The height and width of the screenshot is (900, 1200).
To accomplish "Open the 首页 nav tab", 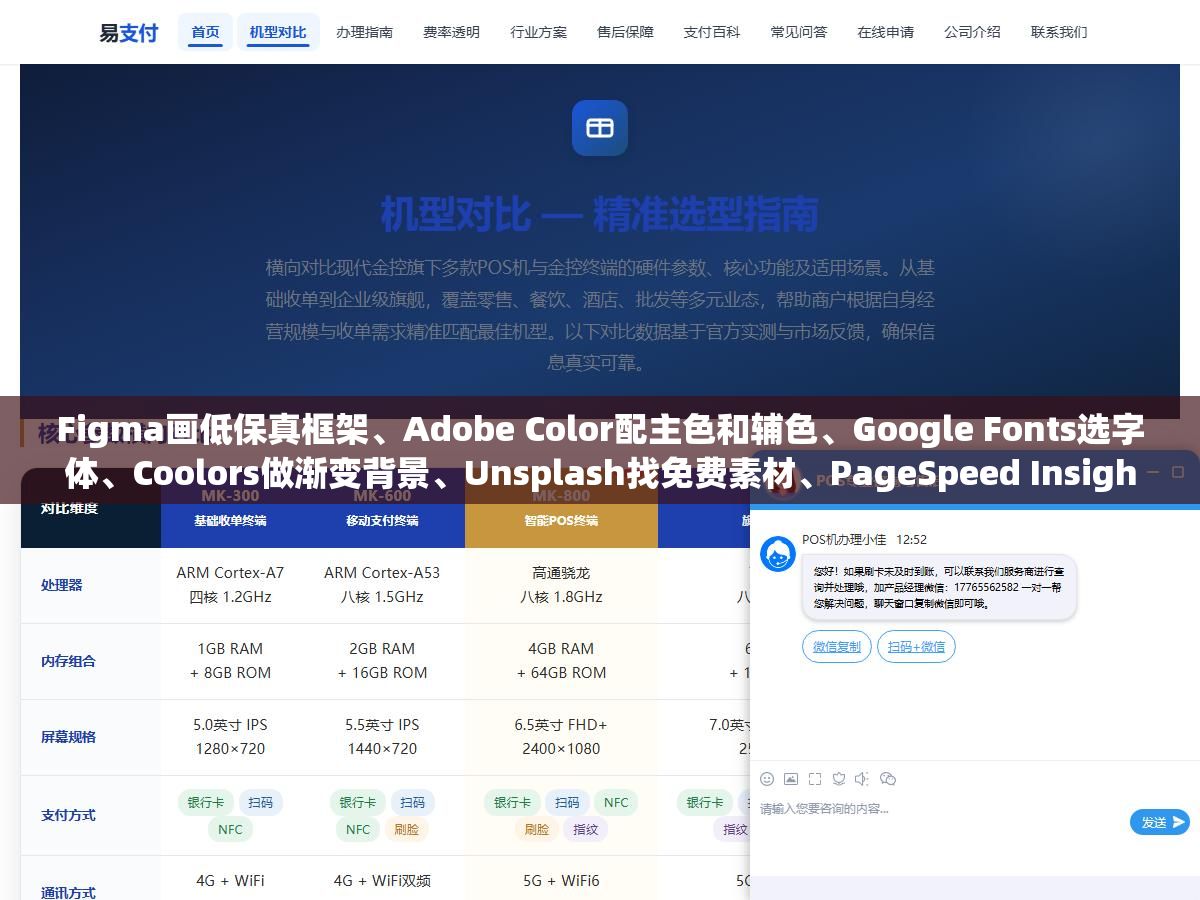I will pos(205,32).
